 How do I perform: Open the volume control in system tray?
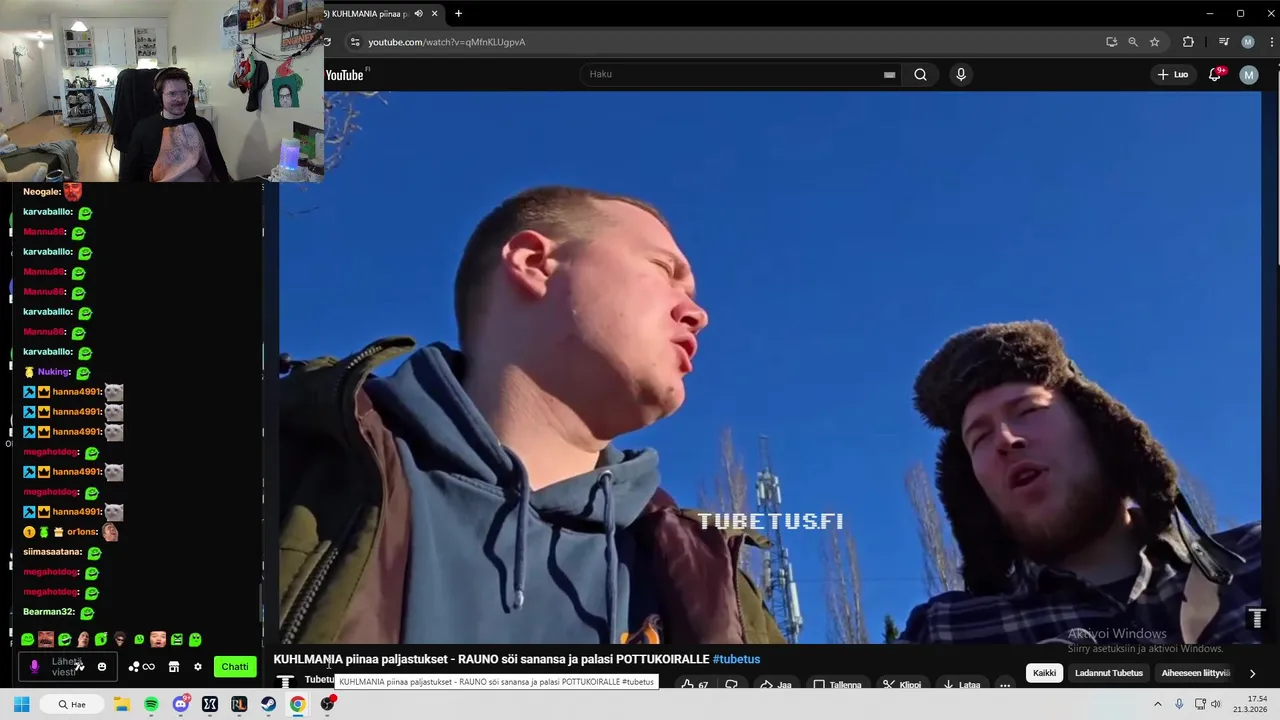1216,704
